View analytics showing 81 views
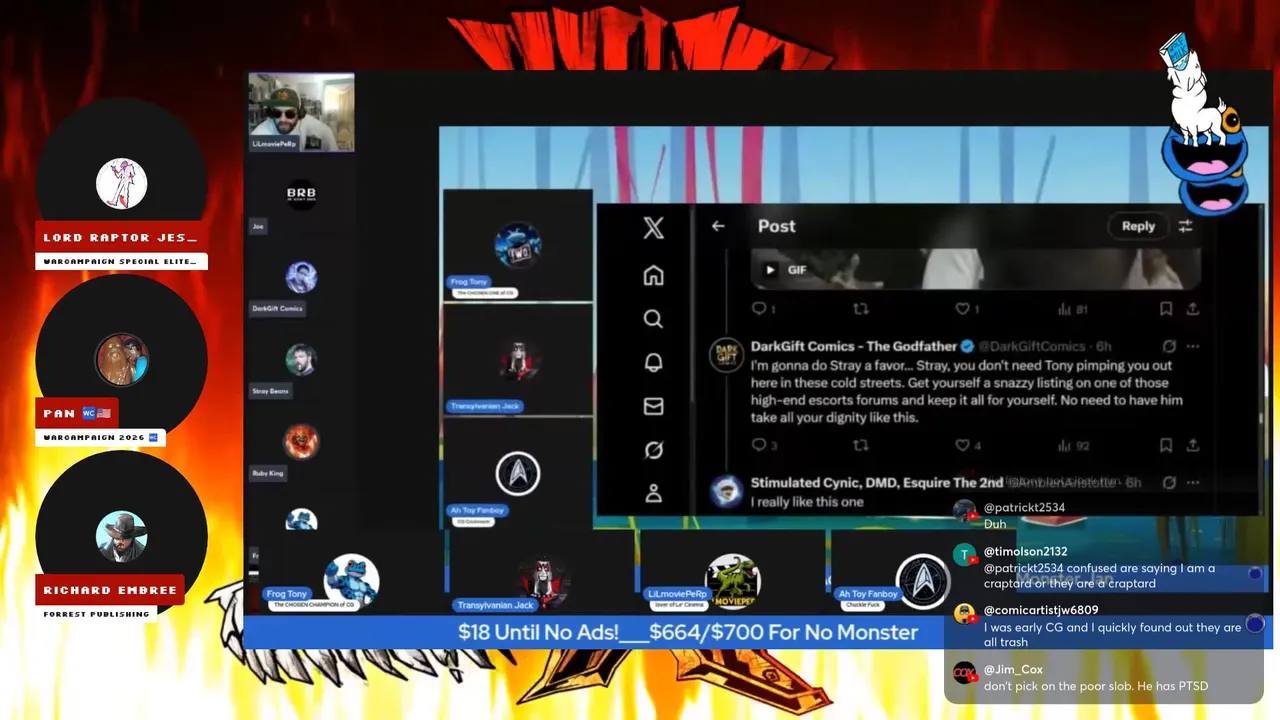1280x720 pixels. pyautogui.click(x=1072, y=309)
